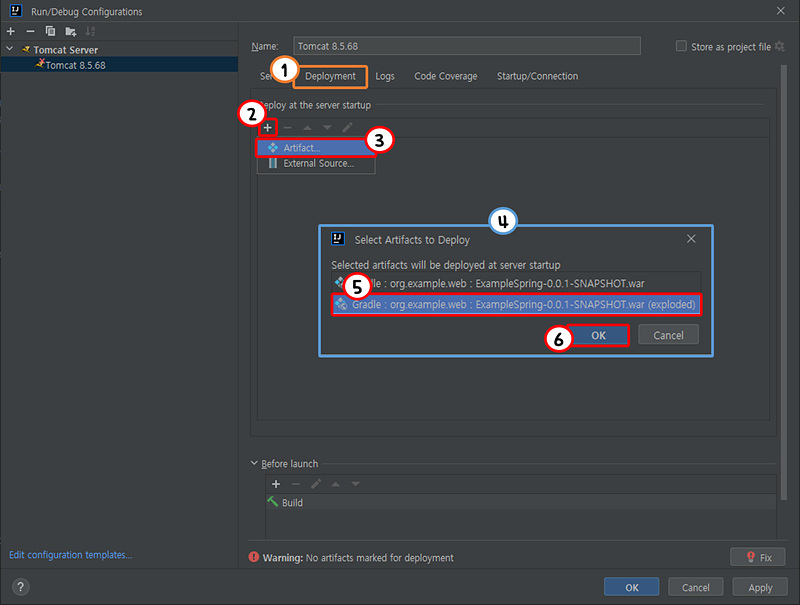800x605 pixels.
Task: Move the deployment item down
Action: pos(327,128)
